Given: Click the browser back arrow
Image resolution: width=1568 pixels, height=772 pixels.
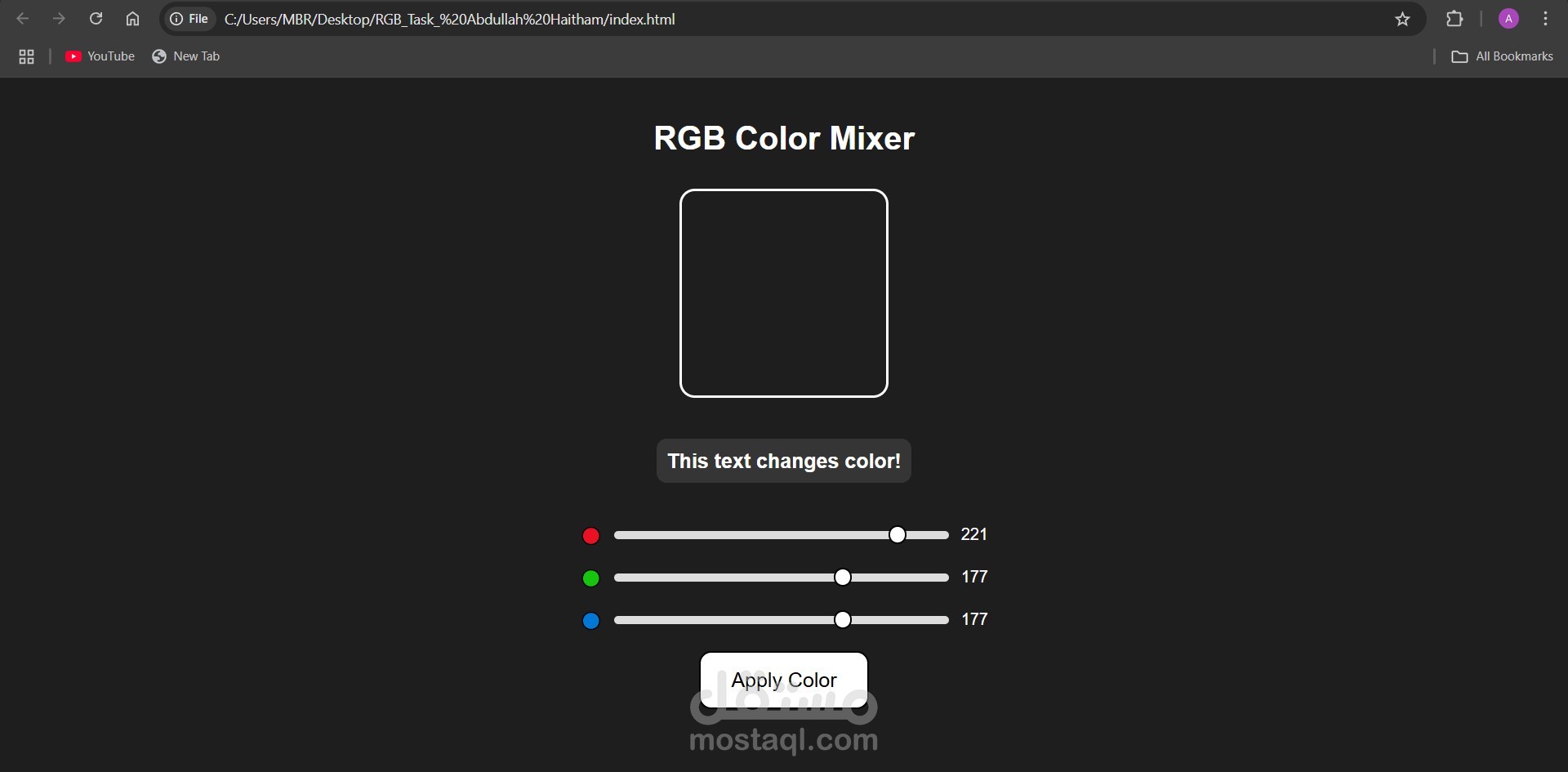Looking at the screenshot, I should click(x=23, y=19).
